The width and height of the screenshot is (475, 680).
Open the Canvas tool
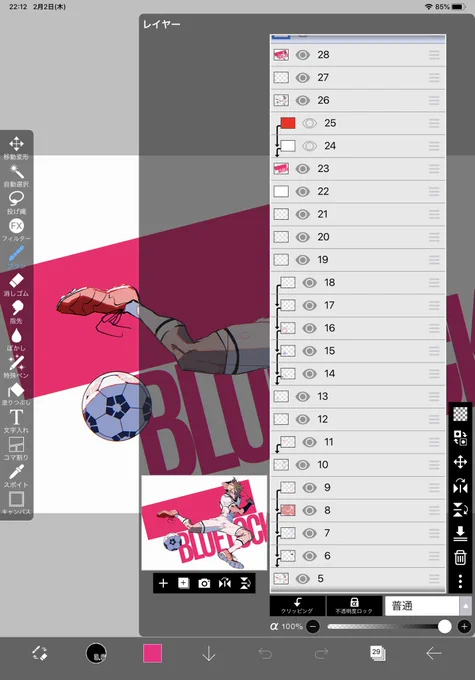click(16, 503)
